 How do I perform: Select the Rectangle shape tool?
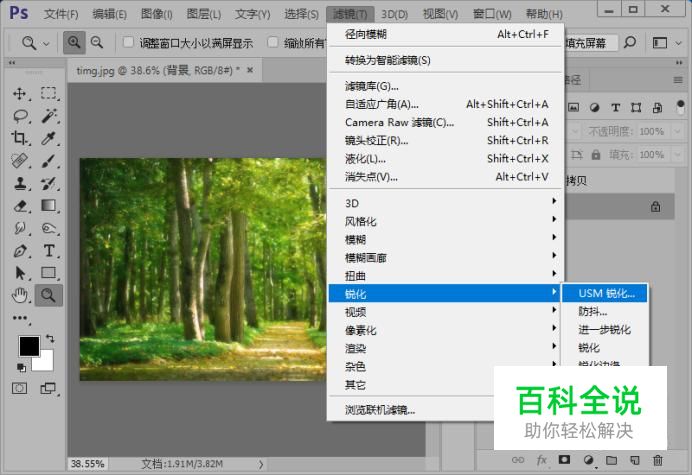49,273
